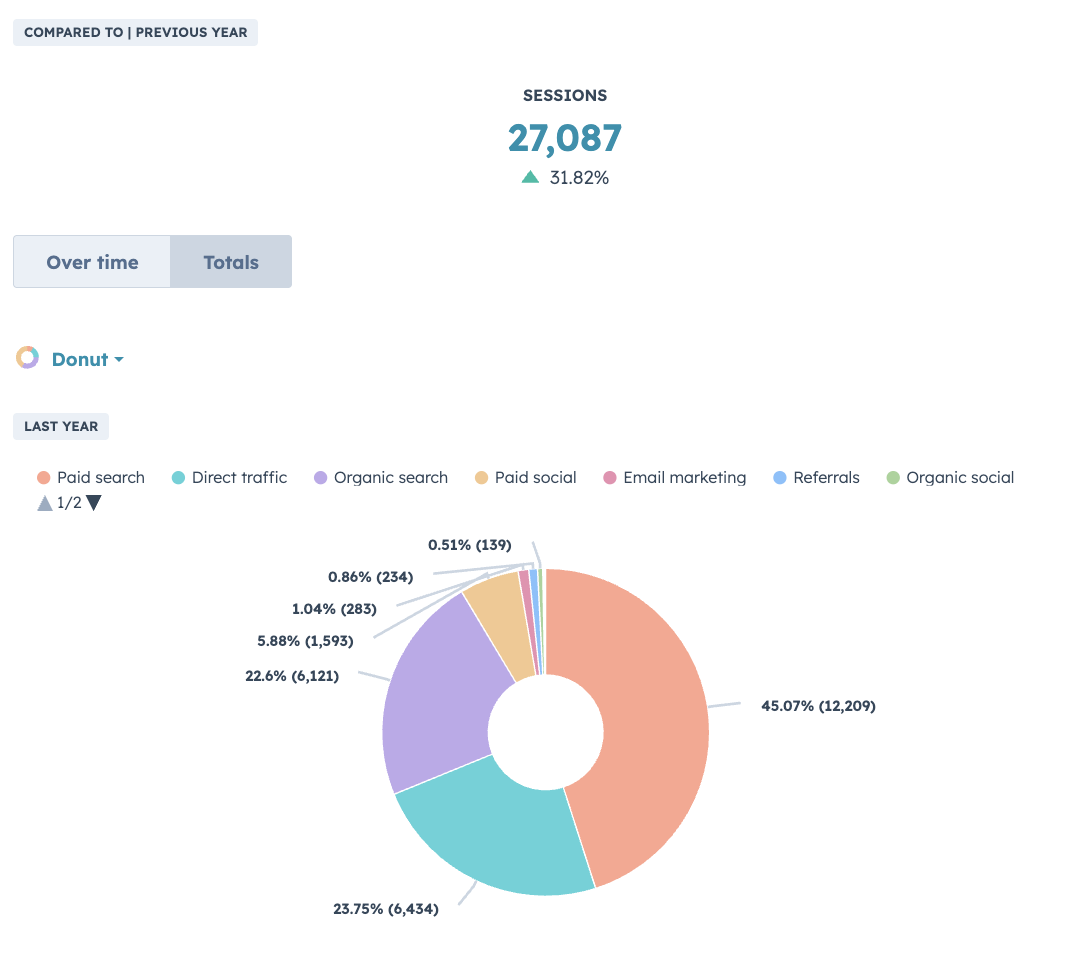Select the Totals tab
This screenshot has height=970, width=1072.
[x=231, y=263]
